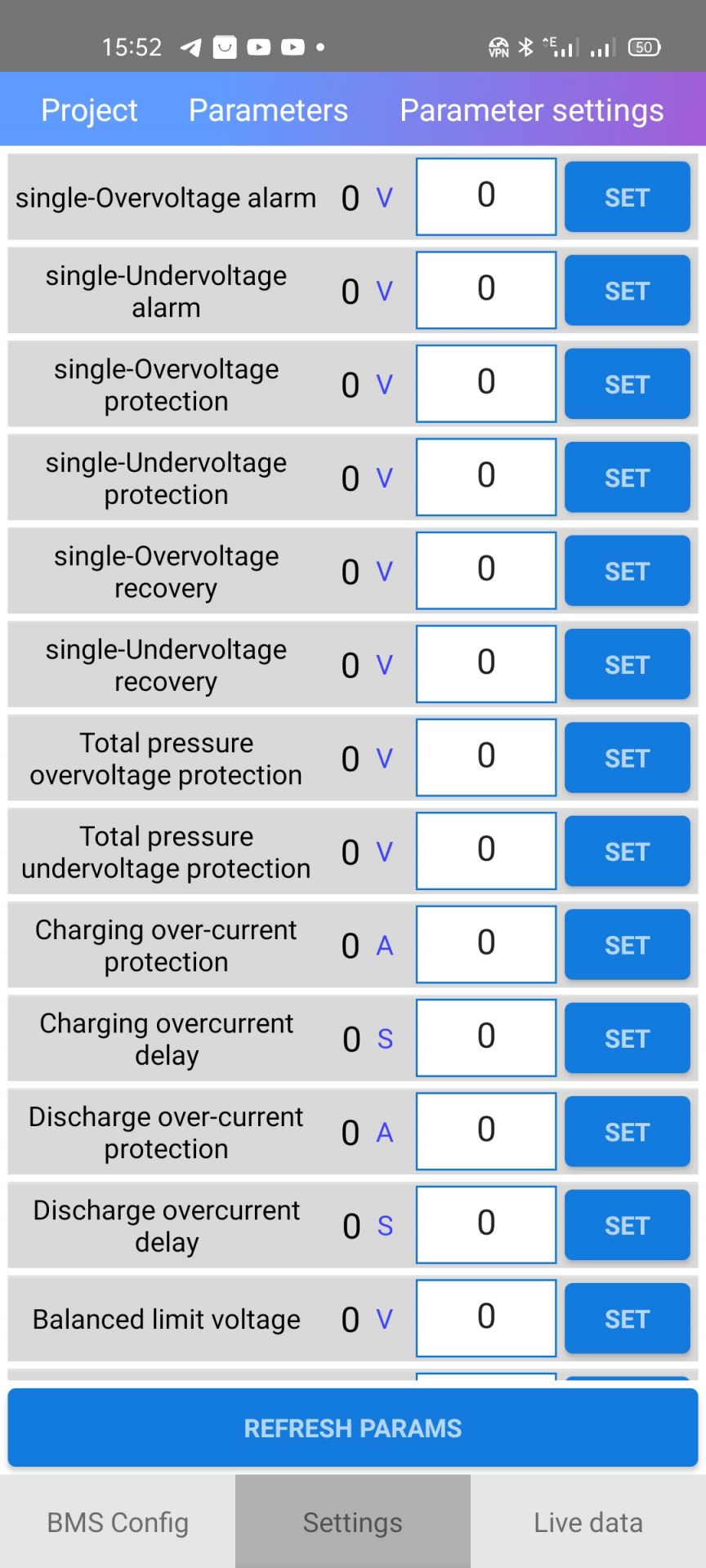
Task: Tap the battery level indicator
Action: [644, 47]
